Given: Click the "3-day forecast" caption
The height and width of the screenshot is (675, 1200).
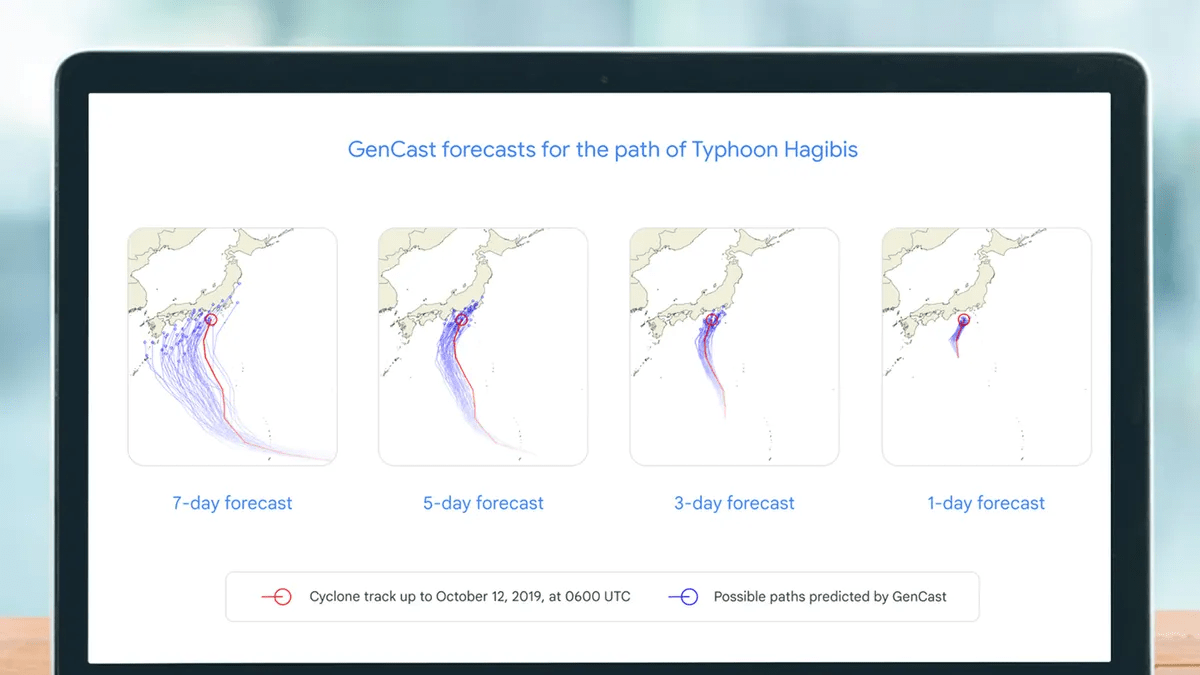Looking at the screenshot, I should 734,503.
